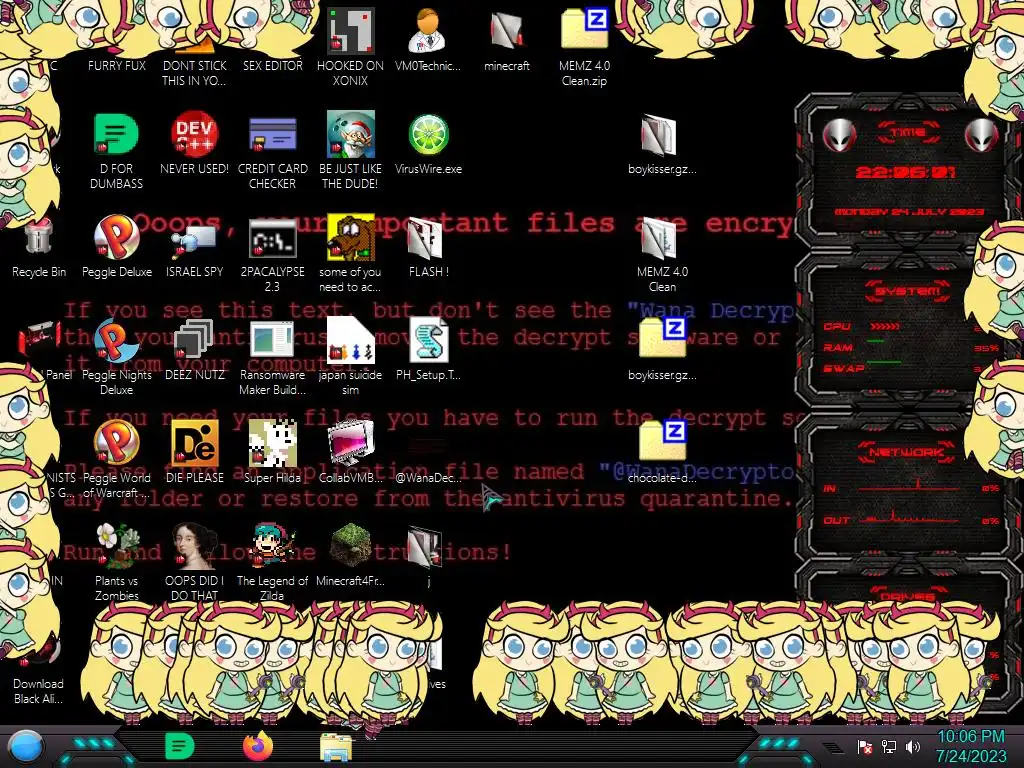The height and width of the screenshot is (768, 1024).
Task: Open D FOR DUMBASS icon
Action: [x=116, y=150]
